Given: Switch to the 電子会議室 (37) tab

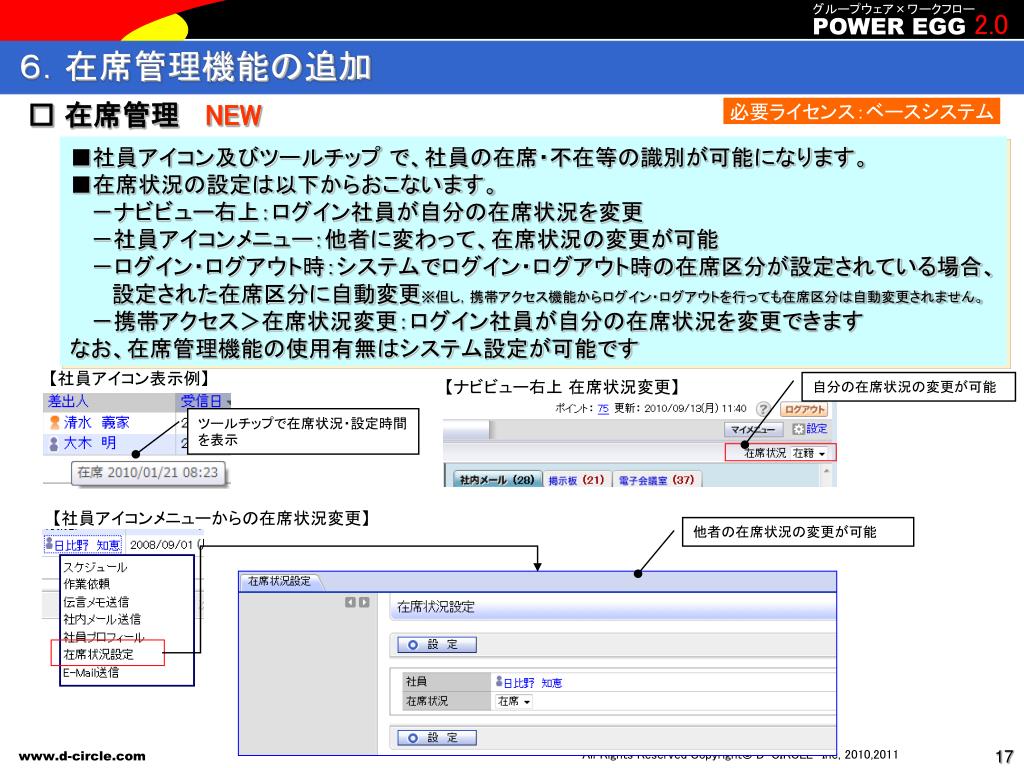Looking at the screenshot, I should (x=656, y=479).
